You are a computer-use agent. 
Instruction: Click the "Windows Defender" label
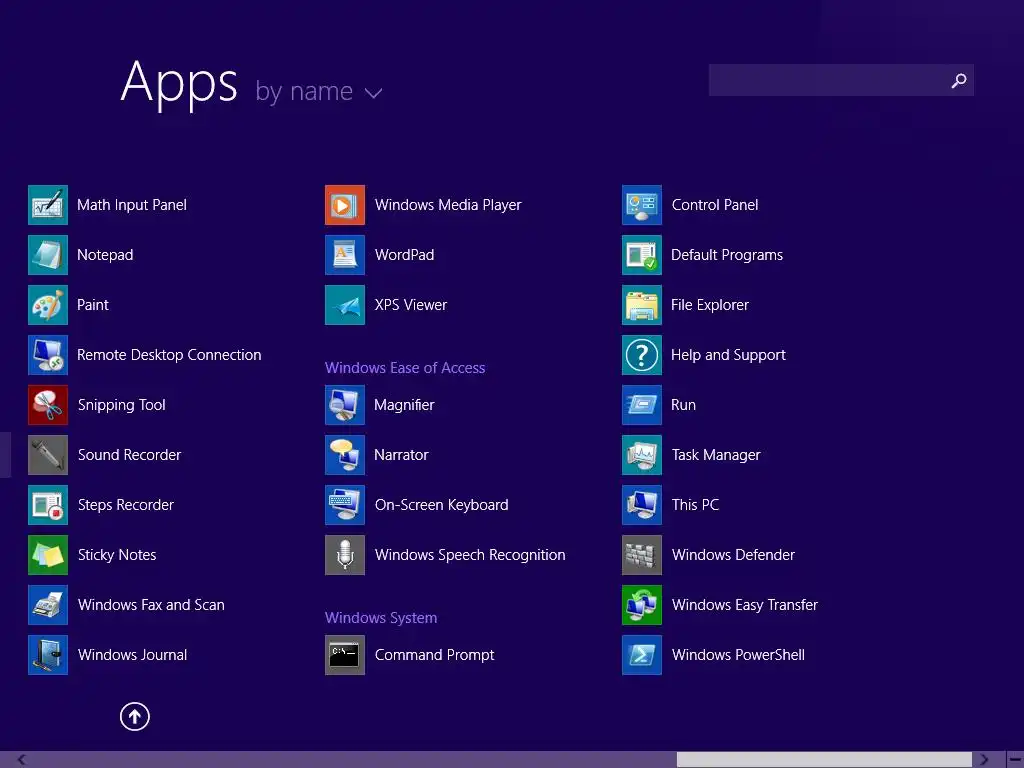click(x=733, y=555)
